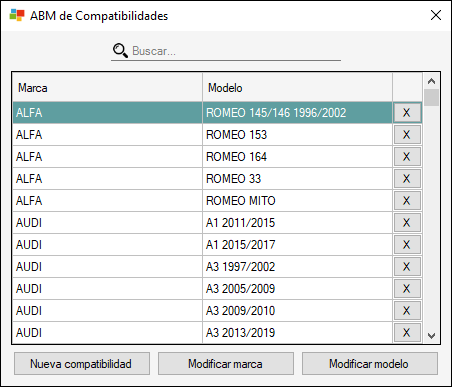This screenshot has width=452, height=387.
Task: Open Modificar marca
Action: tap(226, 364)
